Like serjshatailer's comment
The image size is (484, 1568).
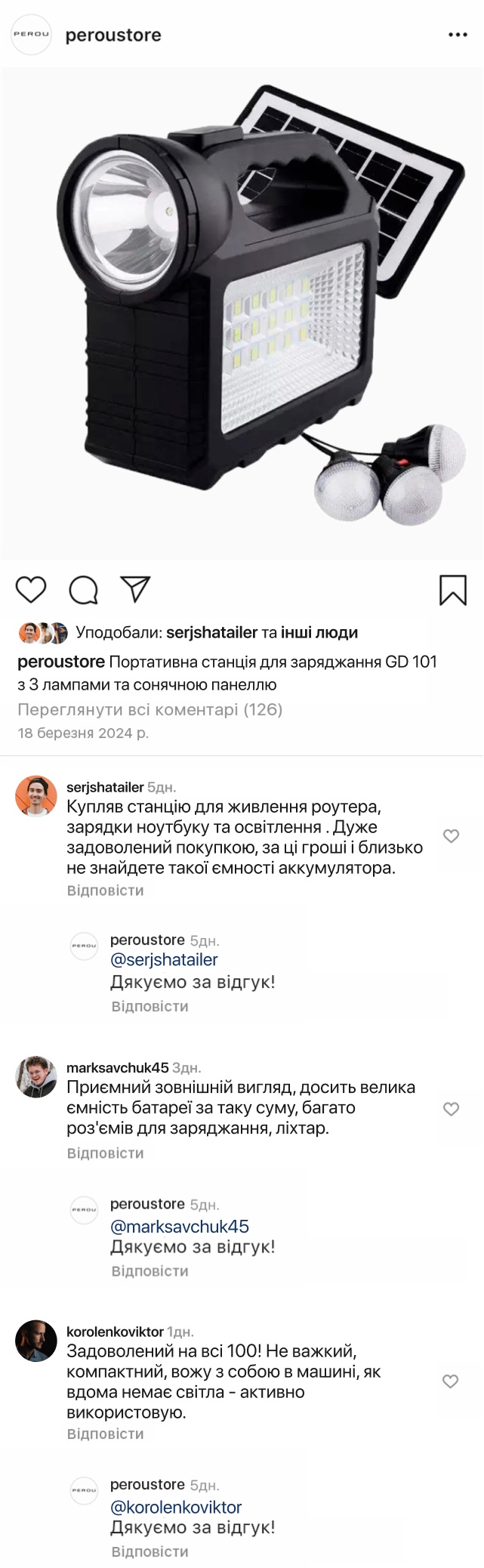click(x=451, y=836)
